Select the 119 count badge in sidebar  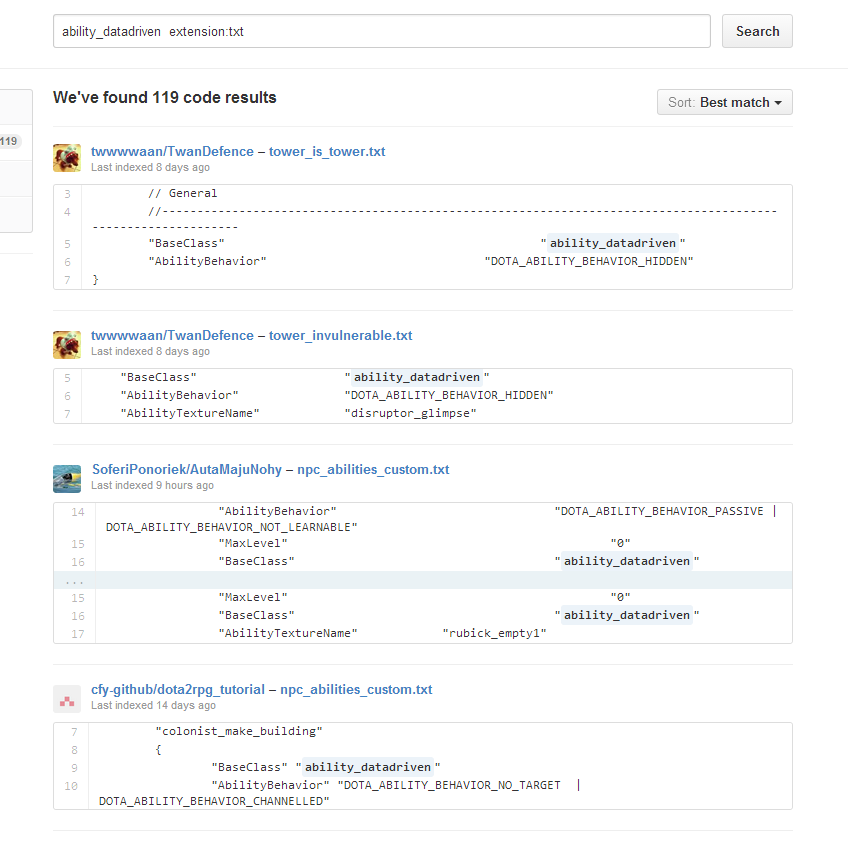pyautogui.click(x=9, y=141)
